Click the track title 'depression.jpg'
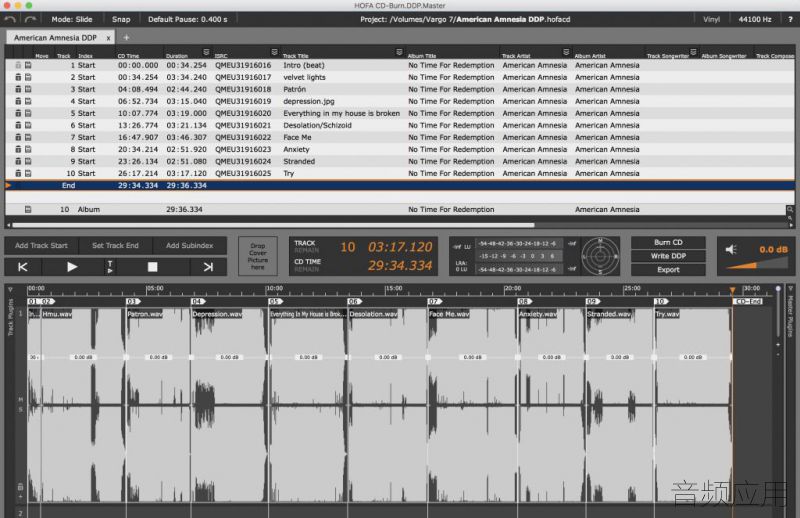The image size is (800, 518). 309,101
